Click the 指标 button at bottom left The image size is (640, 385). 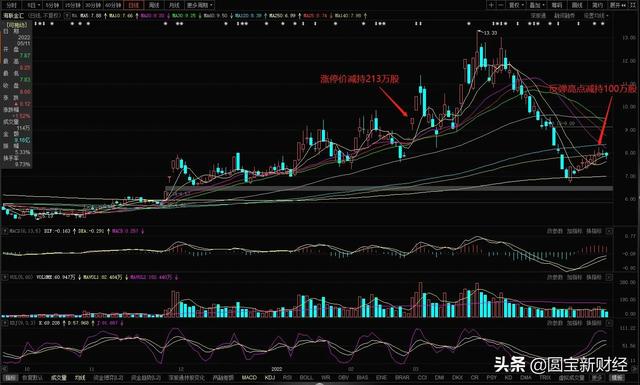pos(11,378)
